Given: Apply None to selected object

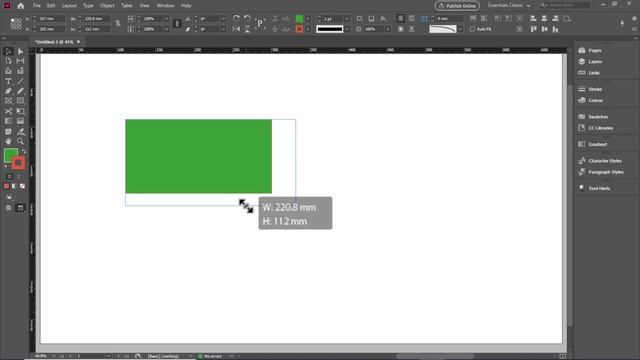Looking at the screenshot, I should (22, 186).
